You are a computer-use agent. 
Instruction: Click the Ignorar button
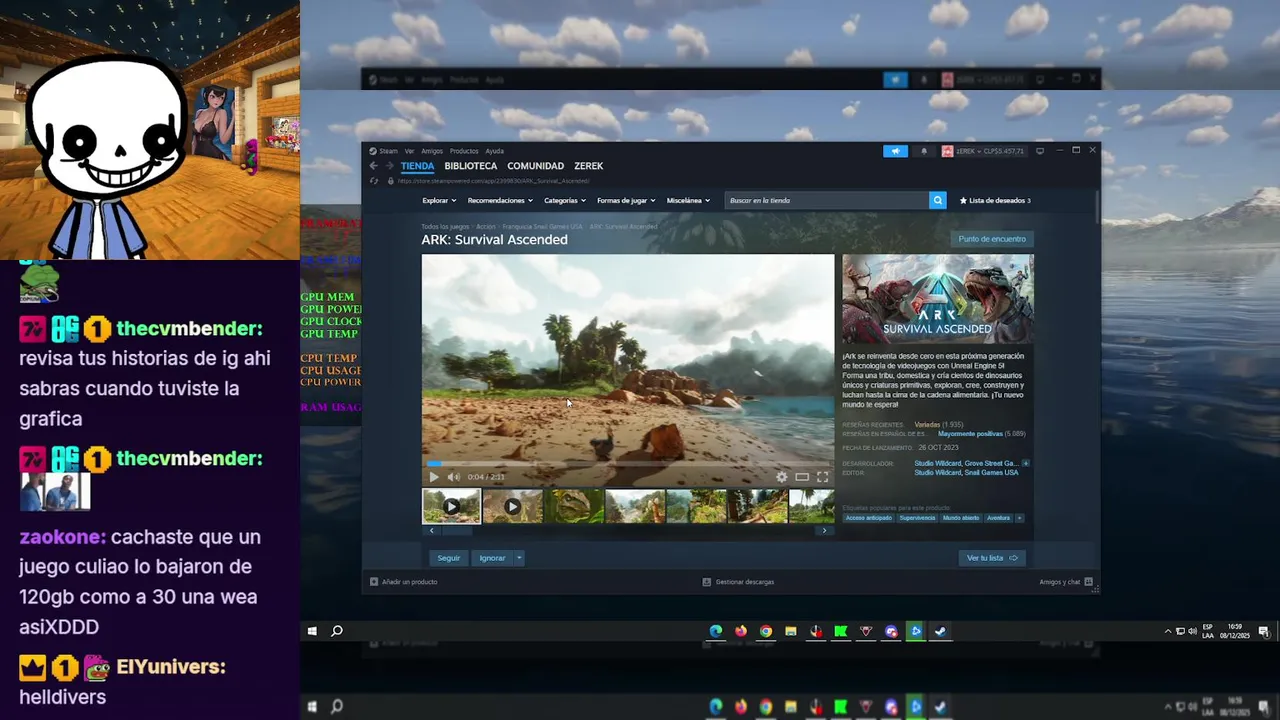pyautogui.click(x=492, y=558)
